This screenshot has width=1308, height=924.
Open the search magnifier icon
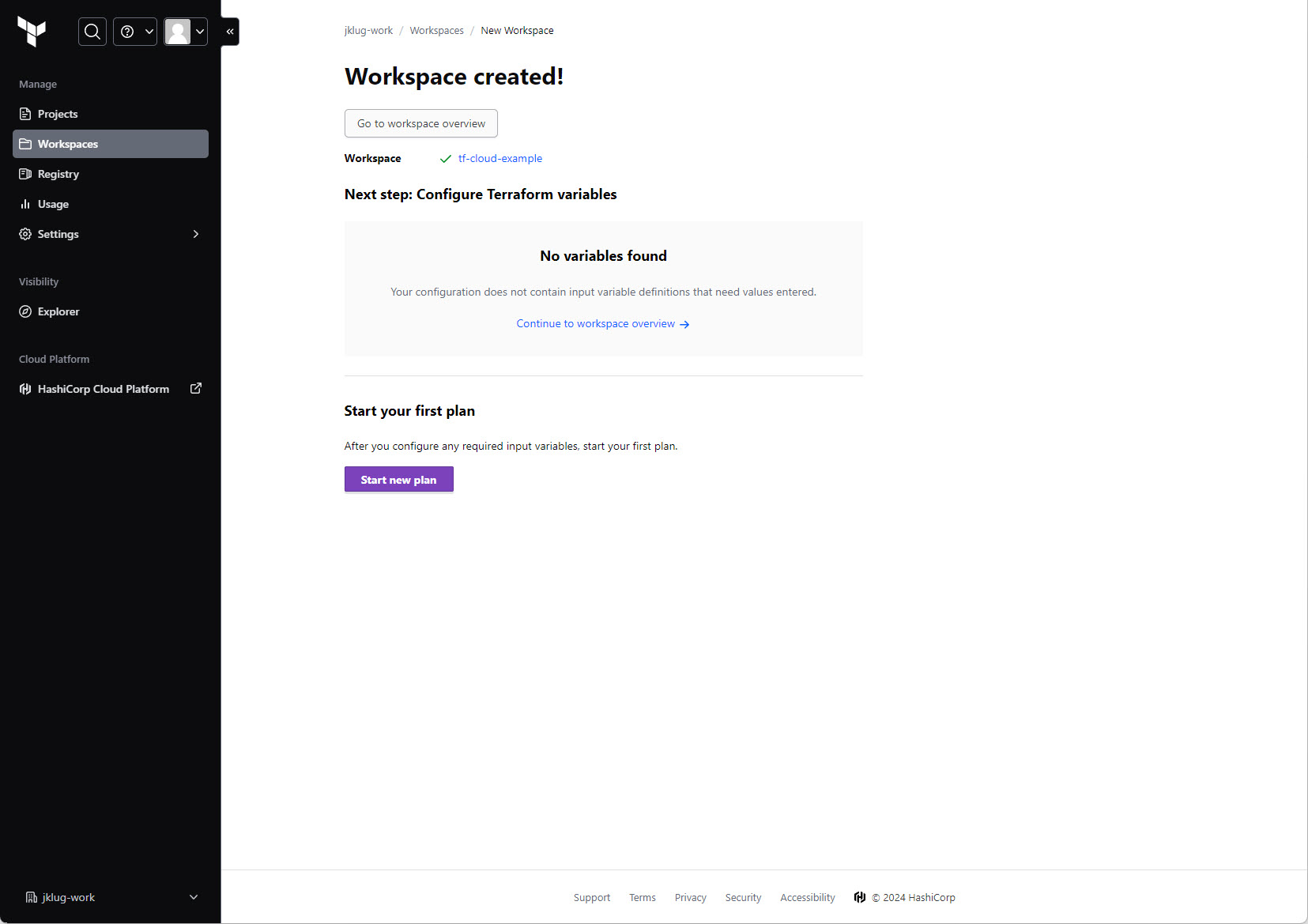point(92,32)
